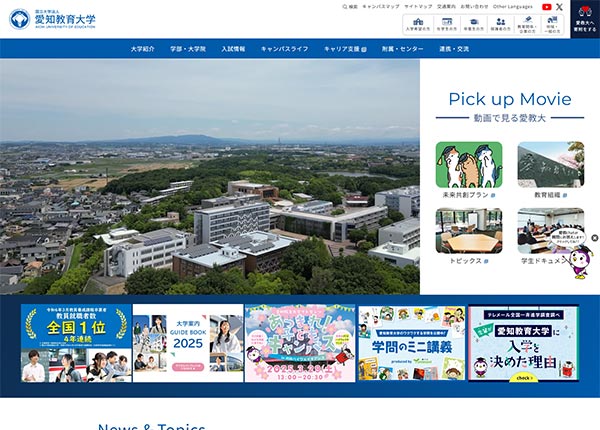Open キャリア支援 menu
600x430 pixels.
pyautogui.click(x=345, y=49)
